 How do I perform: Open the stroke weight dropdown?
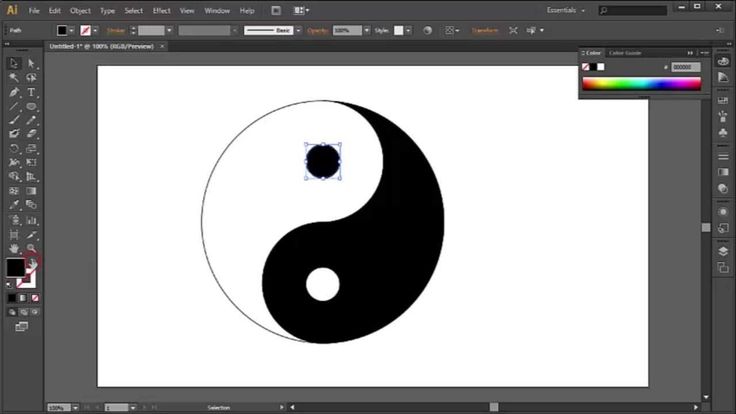point(169,31)
